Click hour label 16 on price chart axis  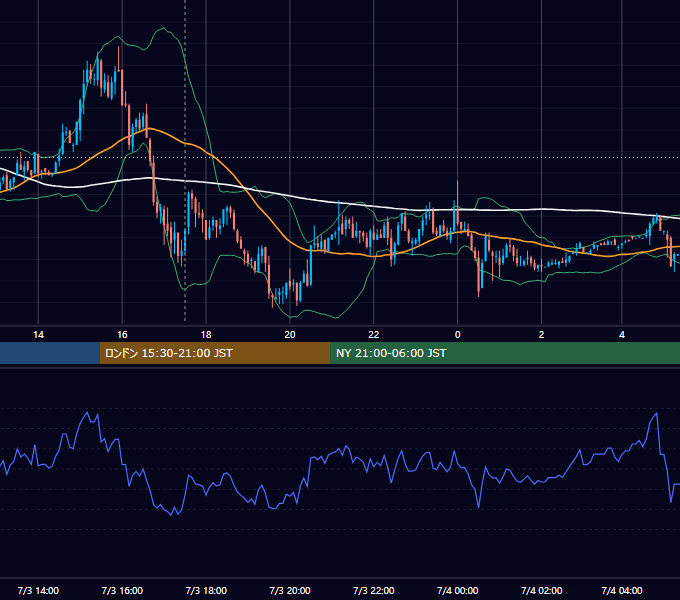[122, 335]
